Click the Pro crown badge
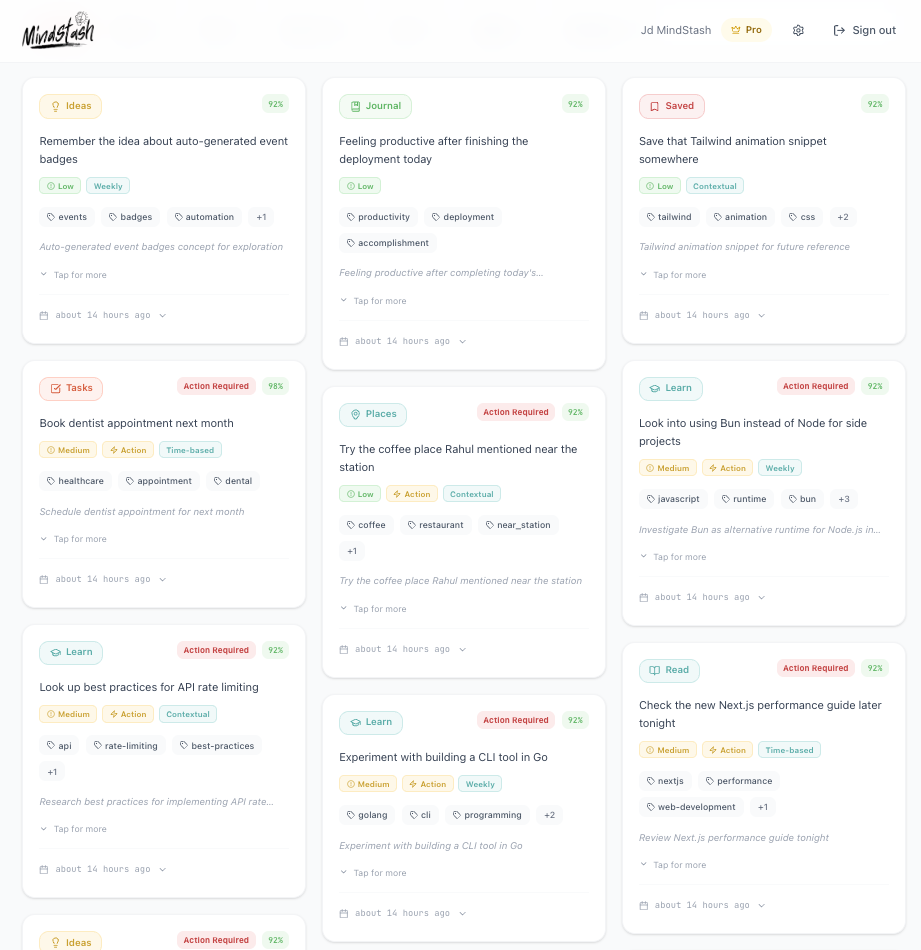This screenshot has width=921, height=950. pos(746,30)
